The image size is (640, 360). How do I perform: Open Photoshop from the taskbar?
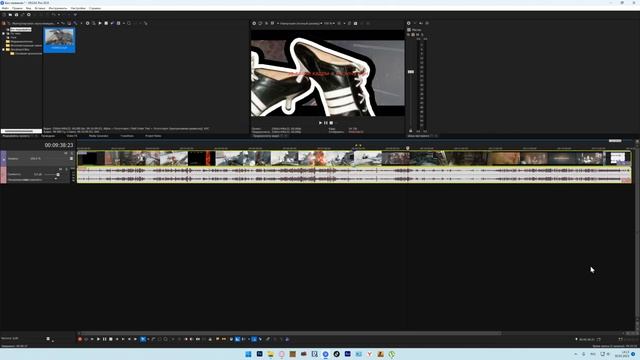pos(260,354)
